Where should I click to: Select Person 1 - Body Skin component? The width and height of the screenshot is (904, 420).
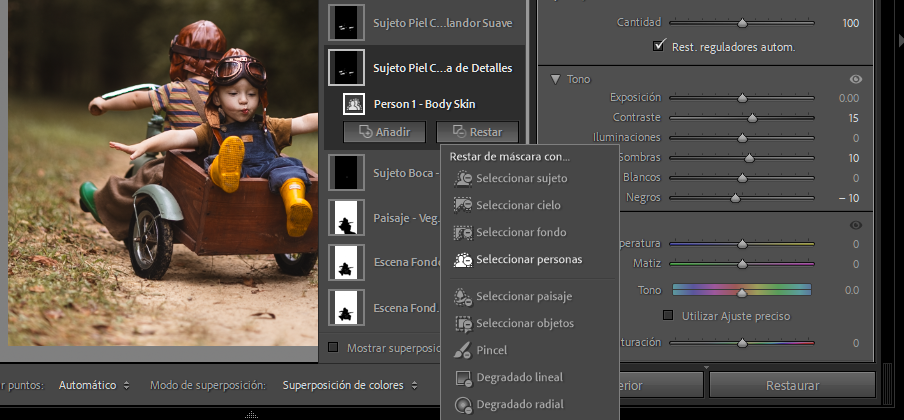(x=424, y=104)
